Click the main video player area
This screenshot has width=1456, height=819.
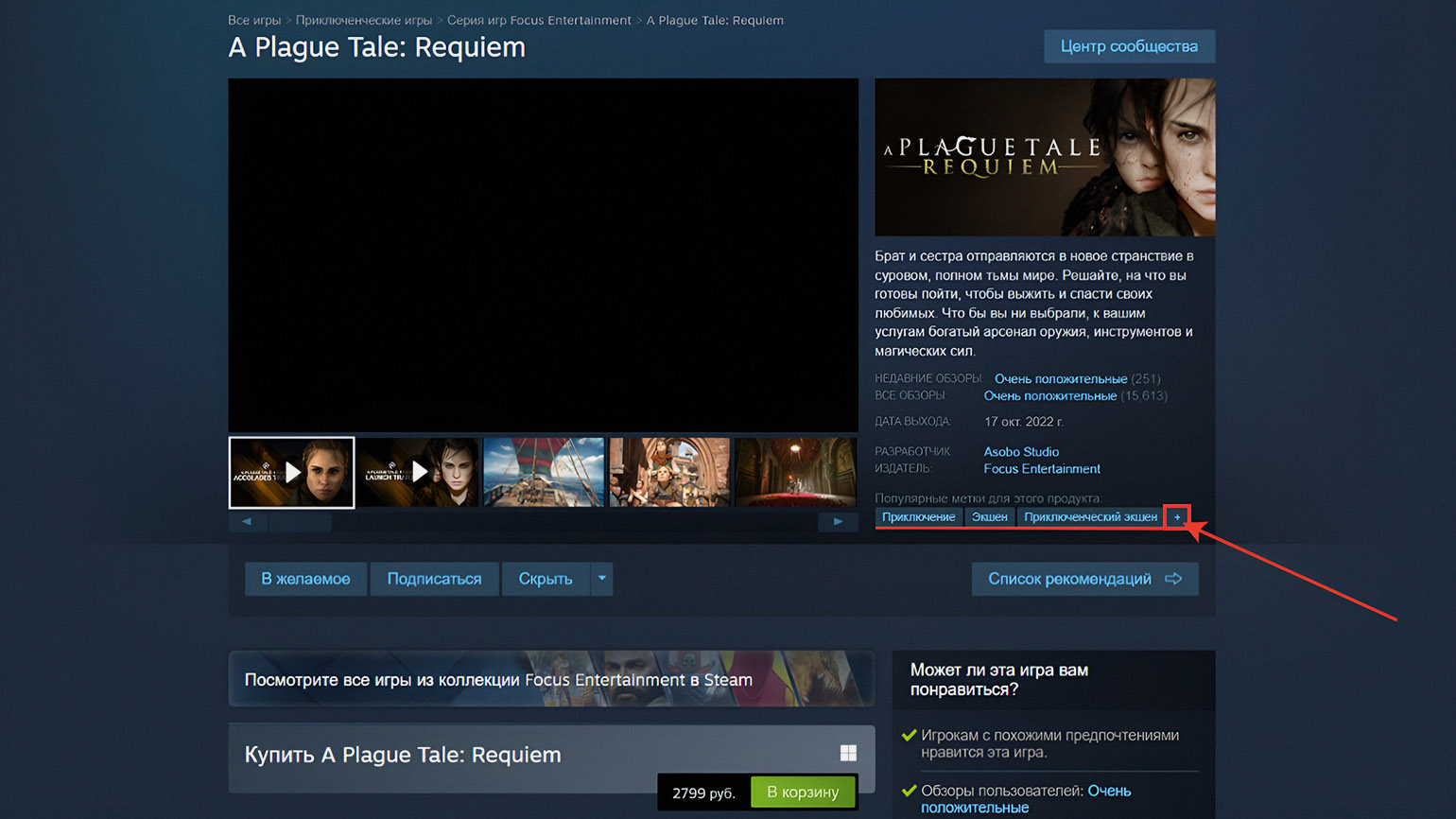point(543,255)
